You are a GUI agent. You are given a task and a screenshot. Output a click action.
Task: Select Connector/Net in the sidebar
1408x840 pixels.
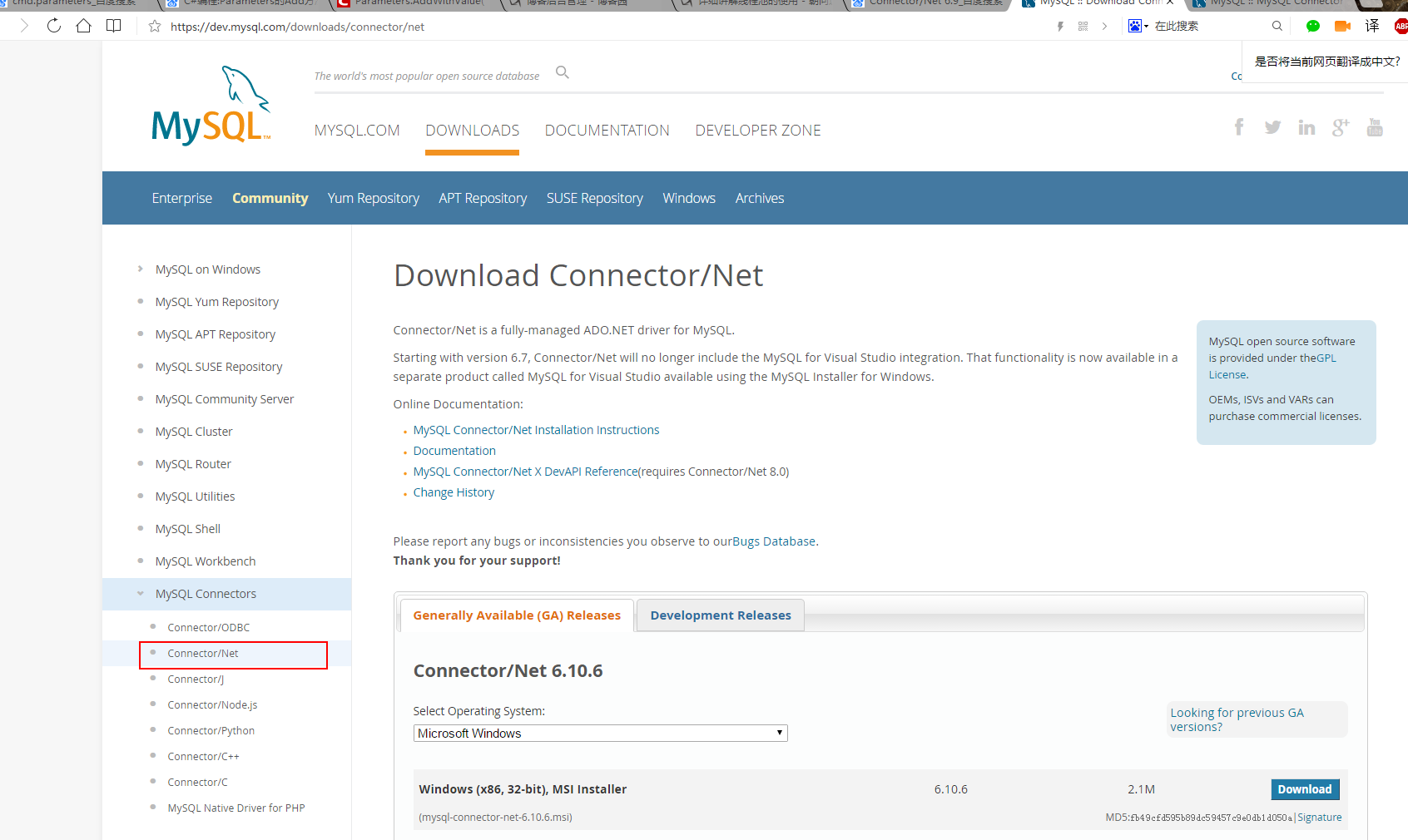[202, 653]
